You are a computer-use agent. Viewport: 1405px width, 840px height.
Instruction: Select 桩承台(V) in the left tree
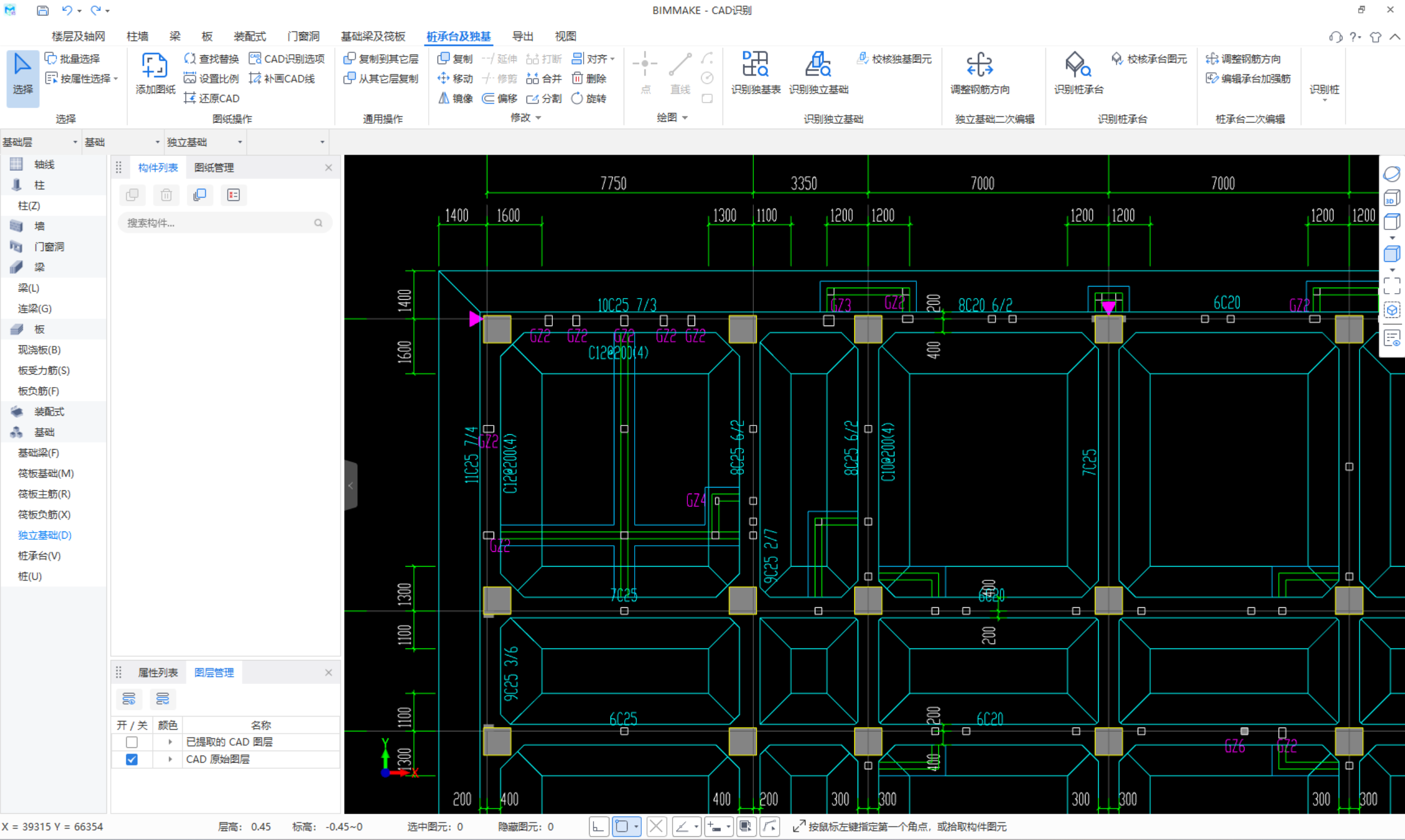click(39, 556)
